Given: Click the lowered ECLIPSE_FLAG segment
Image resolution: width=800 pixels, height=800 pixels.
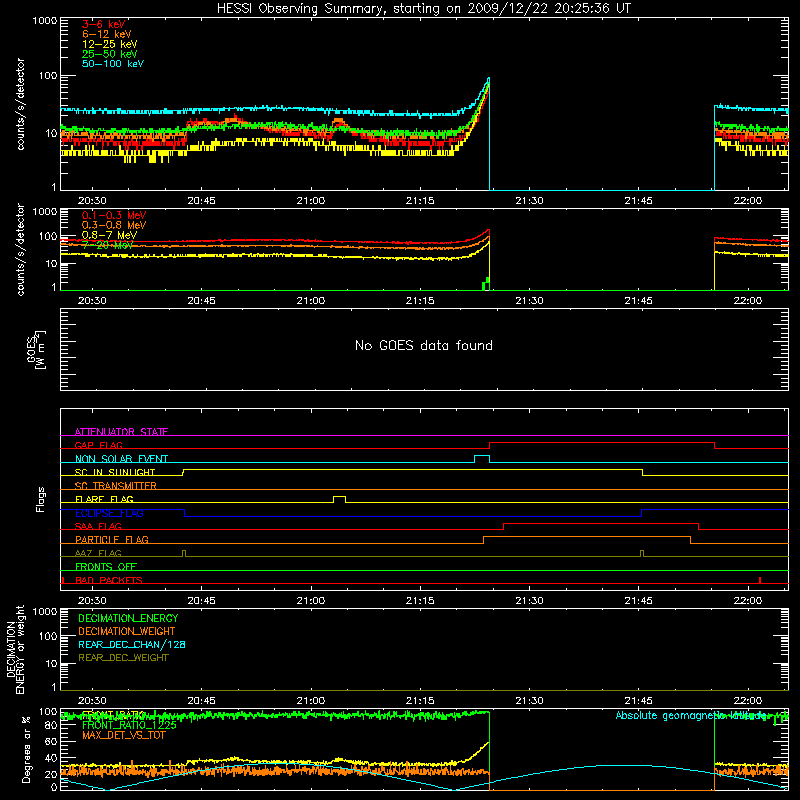Looking at the screenshot, I should [412, 516].
